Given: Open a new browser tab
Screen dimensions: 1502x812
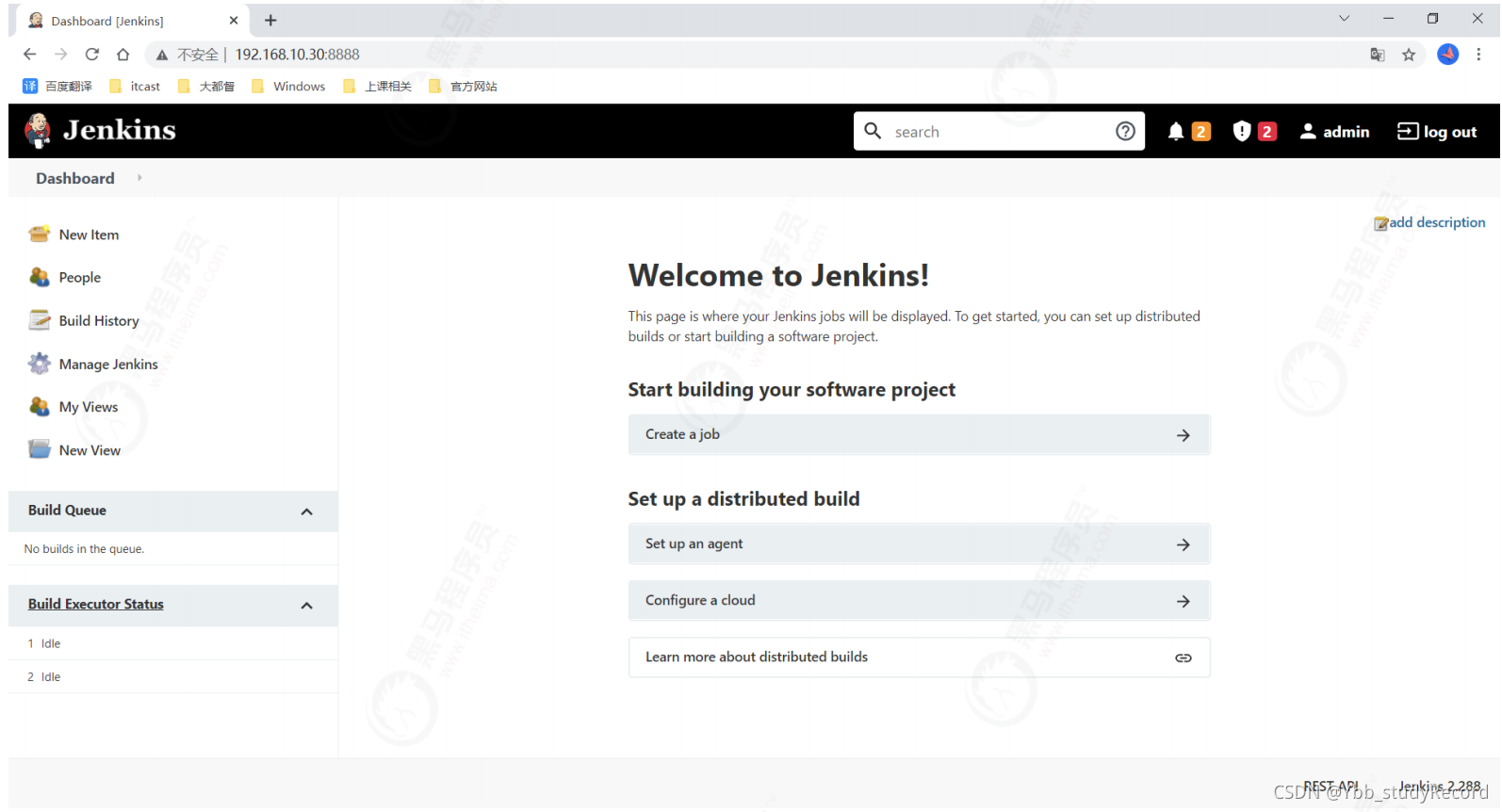Looking at the screenshot, I should (x=270, y=20).
